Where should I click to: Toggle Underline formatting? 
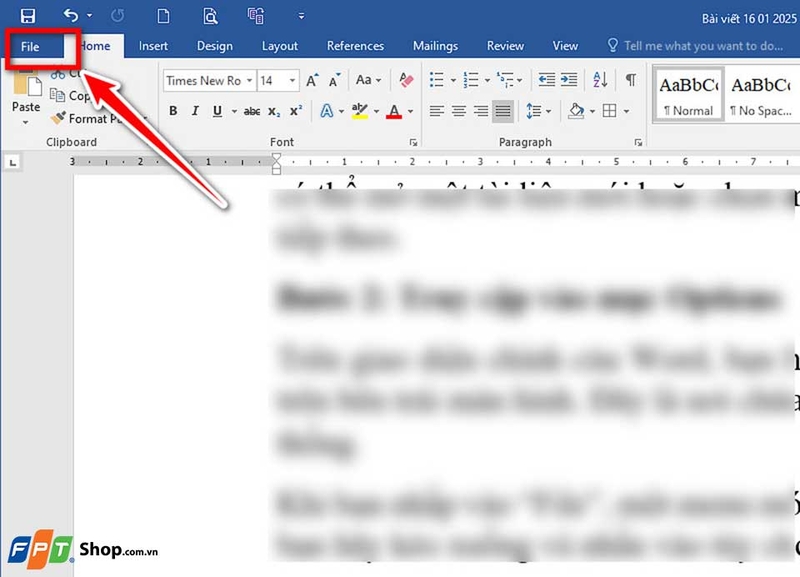217,111
